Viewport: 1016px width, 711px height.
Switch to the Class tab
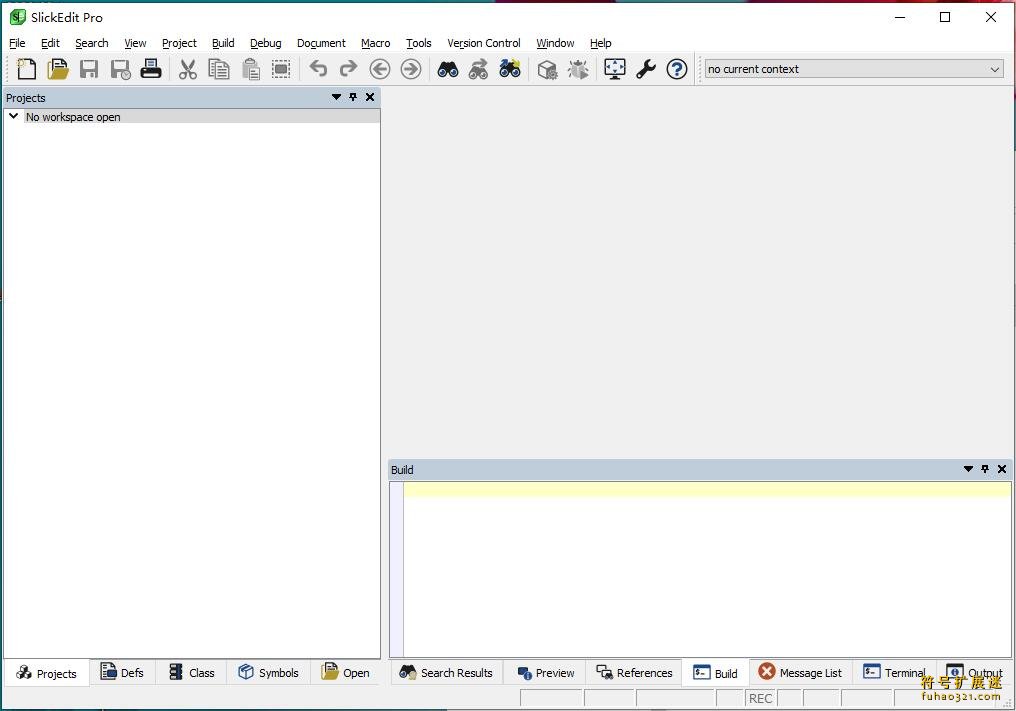point(191,673)
